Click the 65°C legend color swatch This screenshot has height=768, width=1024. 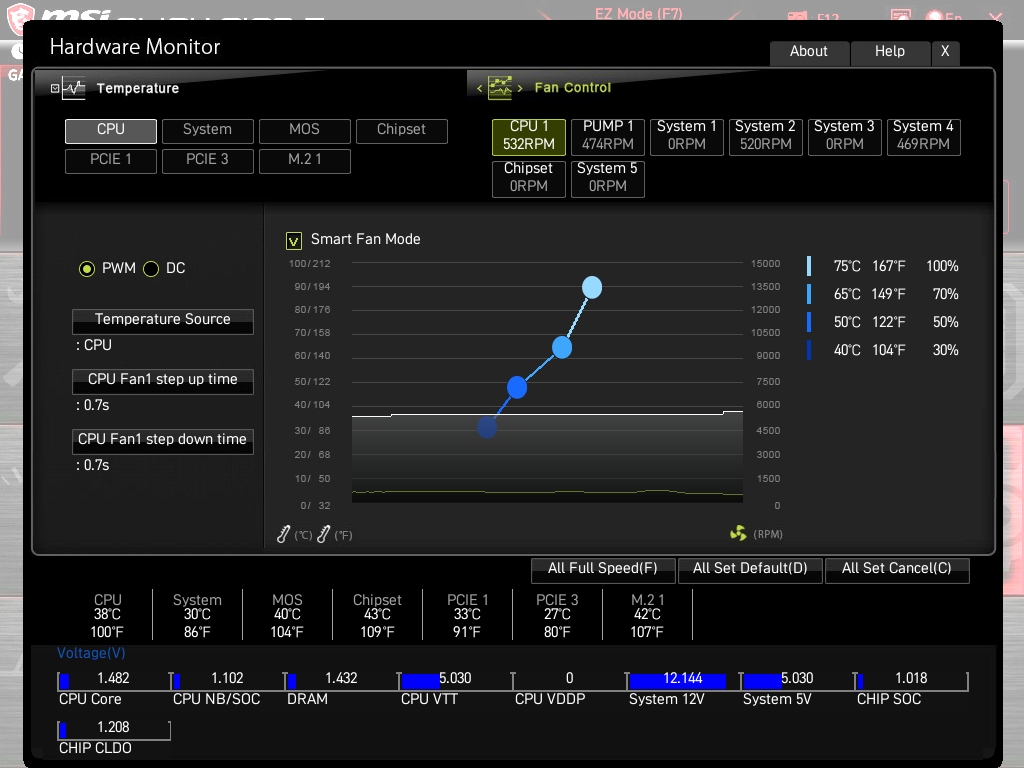coord(809,294)
